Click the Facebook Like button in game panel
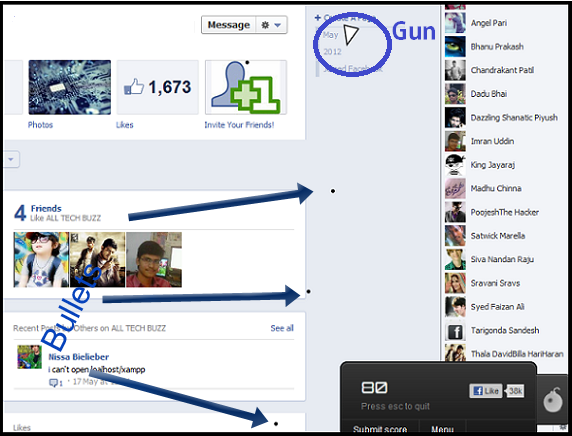The width and height of the screenshot is (572, 436). pos(486,391)
